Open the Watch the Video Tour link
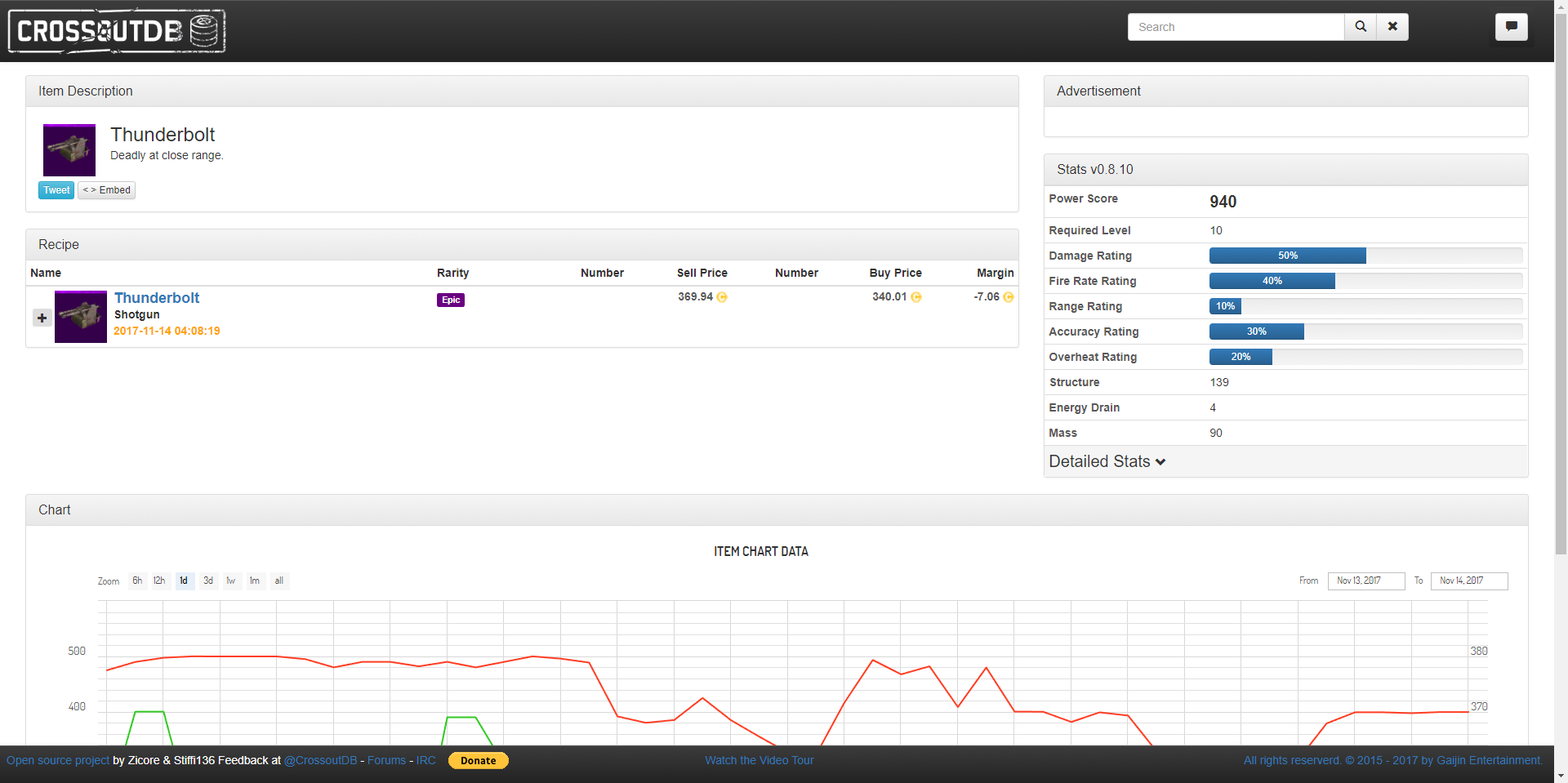 [x=759, y=760]
